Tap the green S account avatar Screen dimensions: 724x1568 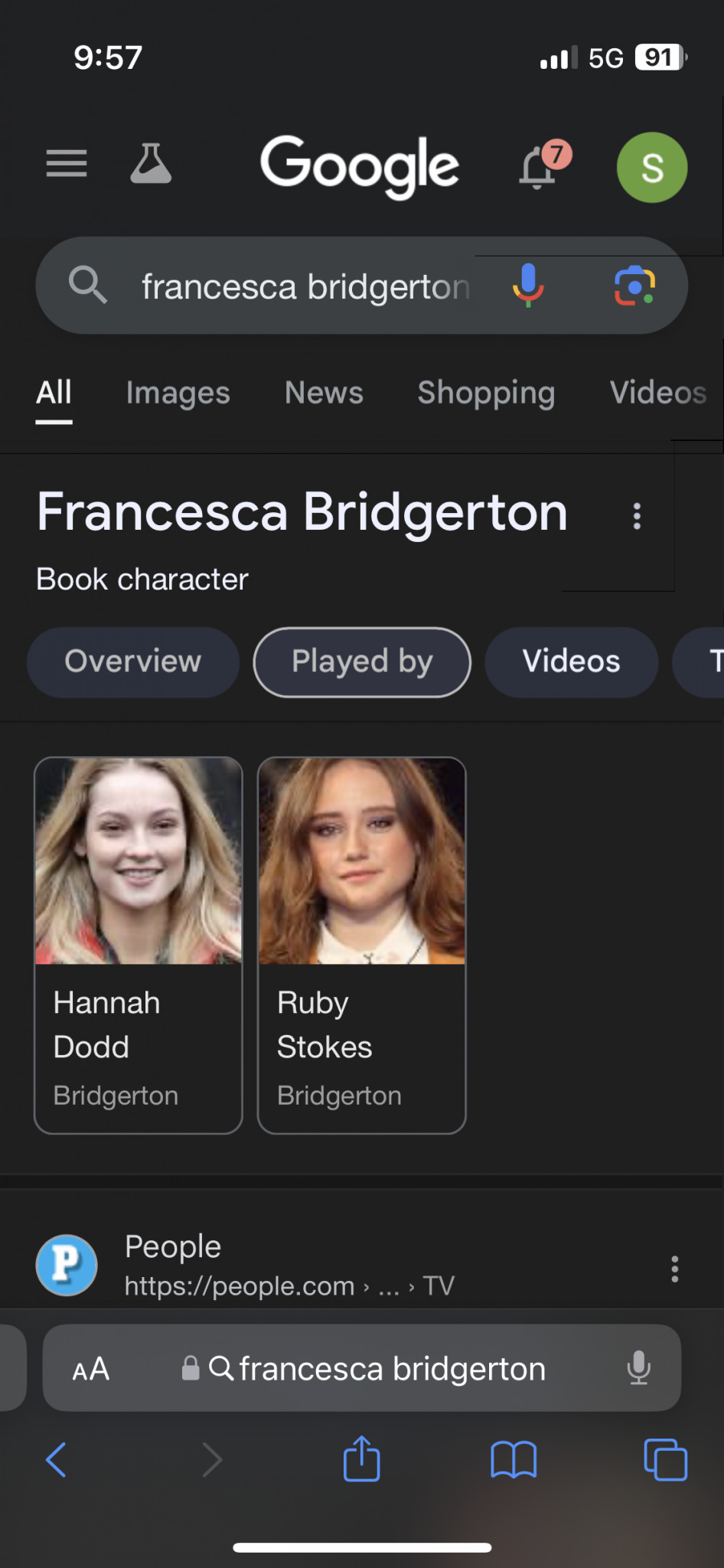[652, 168]
